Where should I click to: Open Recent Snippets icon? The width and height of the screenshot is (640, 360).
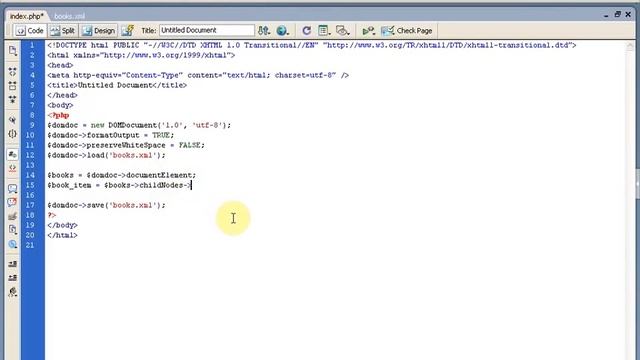(x=13, y=230)
